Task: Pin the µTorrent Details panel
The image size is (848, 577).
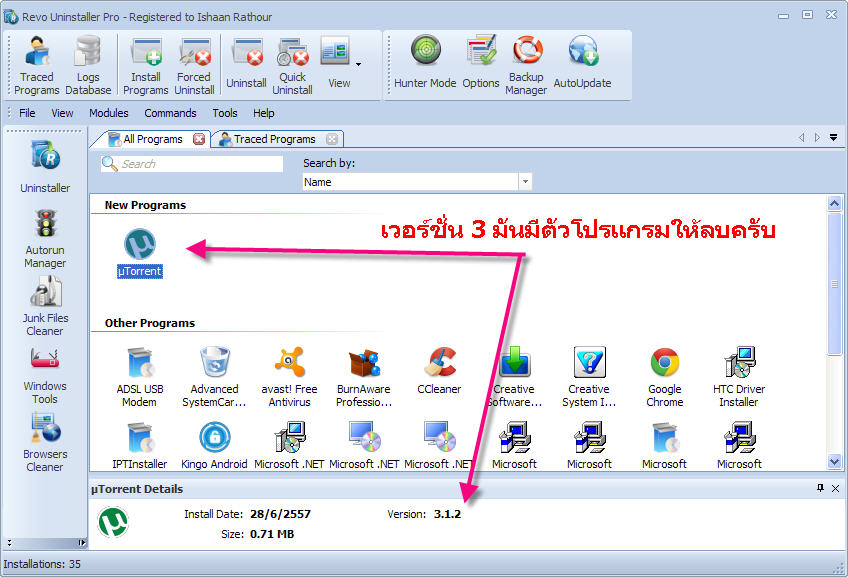Action: (820, 488)
